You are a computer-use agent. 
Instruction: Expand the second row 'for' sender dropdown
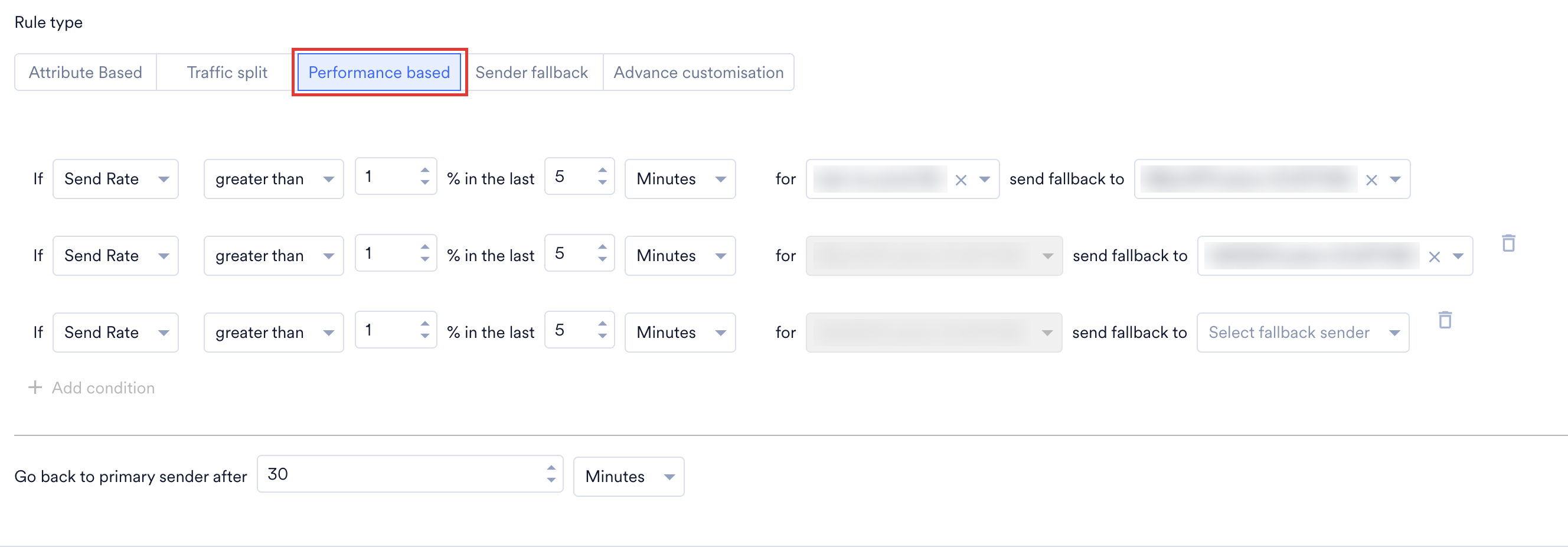(935, 256)
